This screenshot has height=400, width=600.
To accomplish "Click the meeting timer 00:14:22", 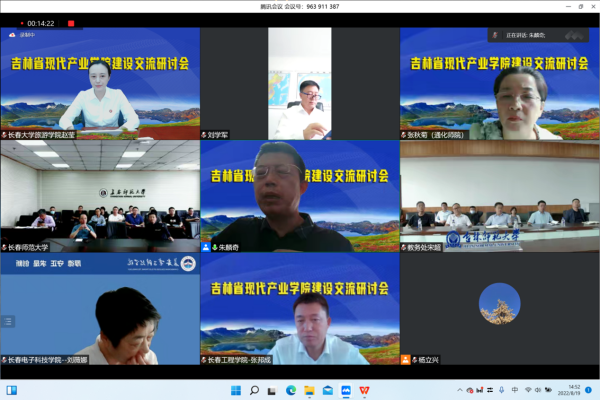I will click(40, 22).
